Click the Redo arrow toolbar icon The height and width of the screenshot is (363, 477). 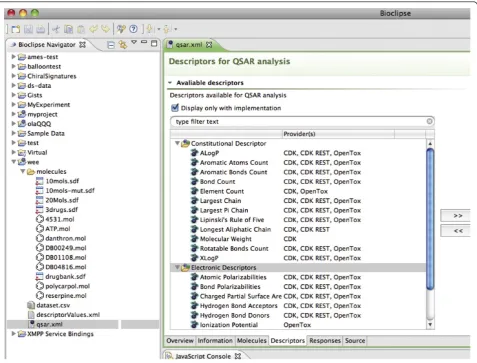coord(105,29)
